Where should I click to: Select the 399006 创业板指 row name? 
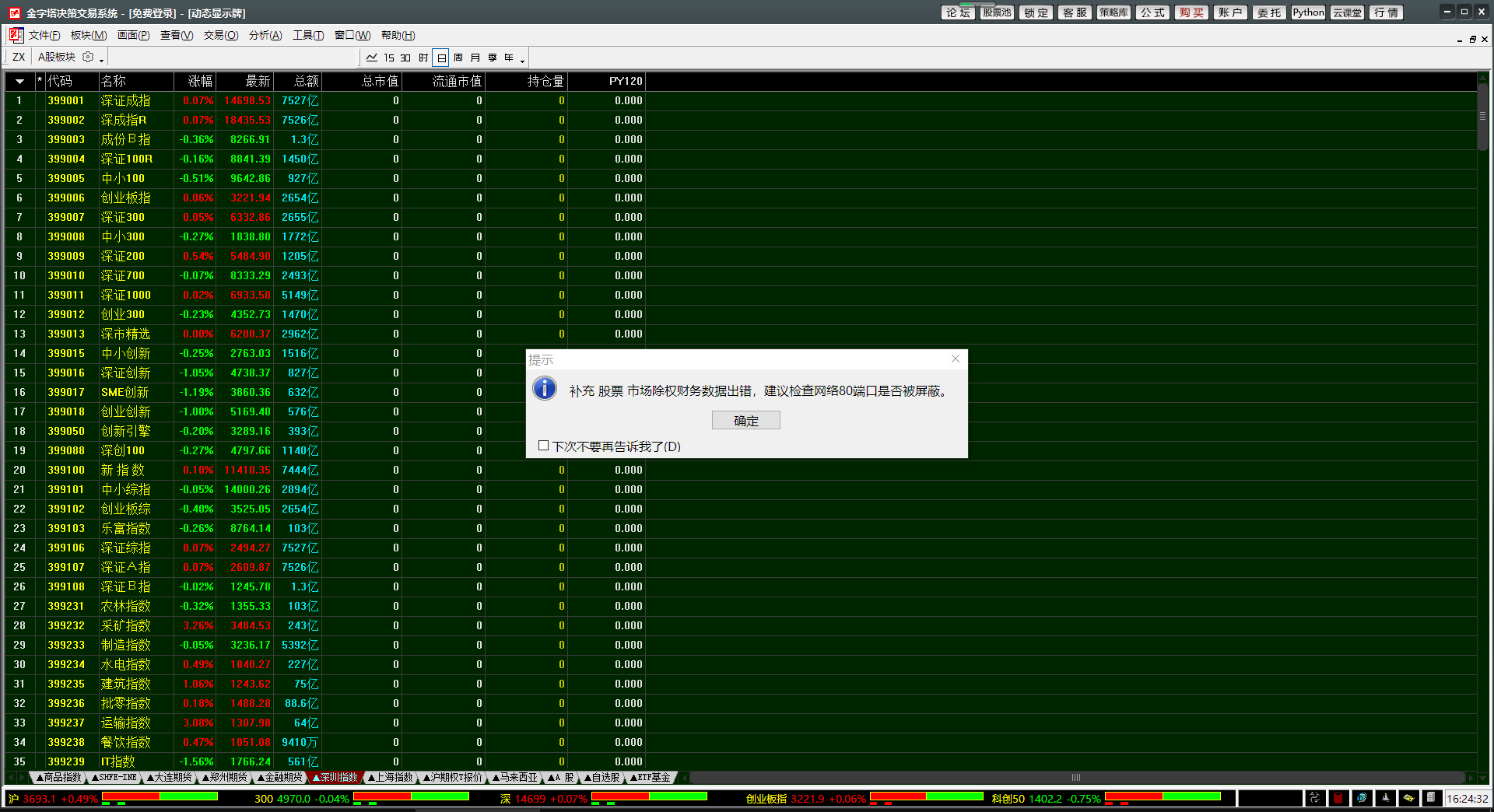pos(126,198)
